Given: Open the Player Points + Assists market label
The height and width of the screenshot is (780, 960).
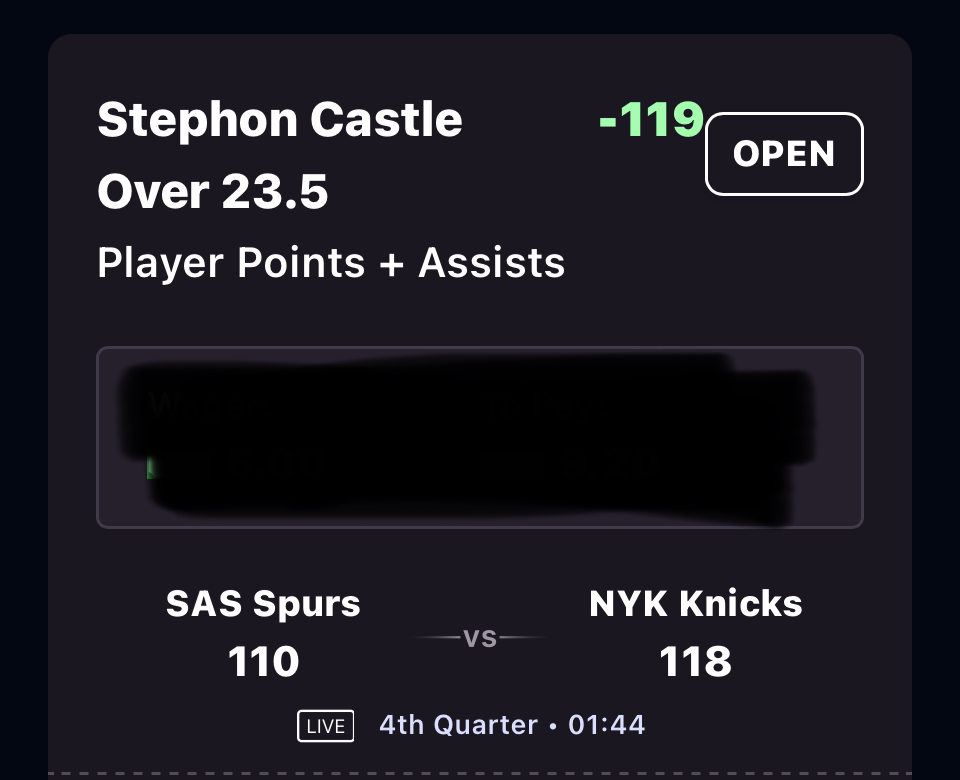Looking at the screenshot, I should (331, 263).
